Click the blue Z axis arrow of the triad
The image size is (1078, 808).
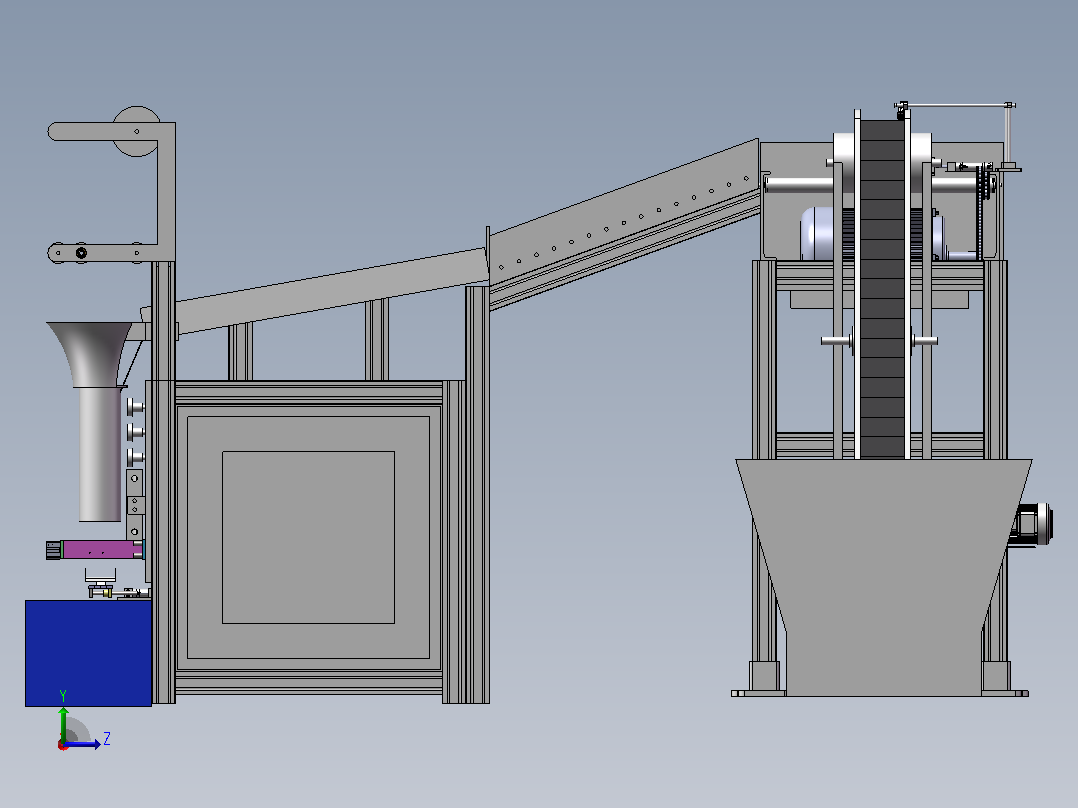82,744
